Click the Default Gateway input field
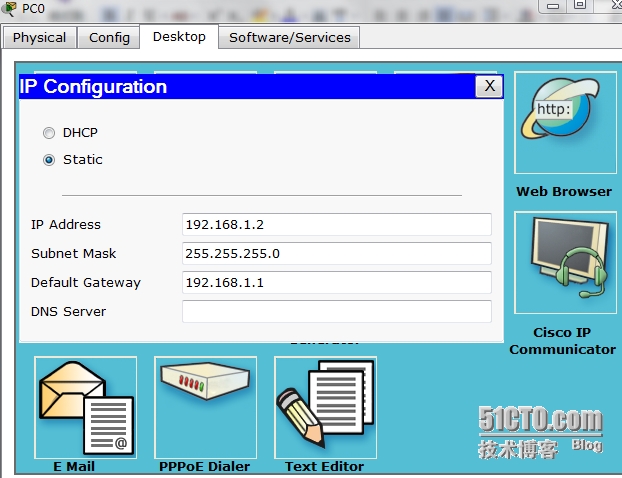This screenshot has width=622, height=478. pos(337,282)
